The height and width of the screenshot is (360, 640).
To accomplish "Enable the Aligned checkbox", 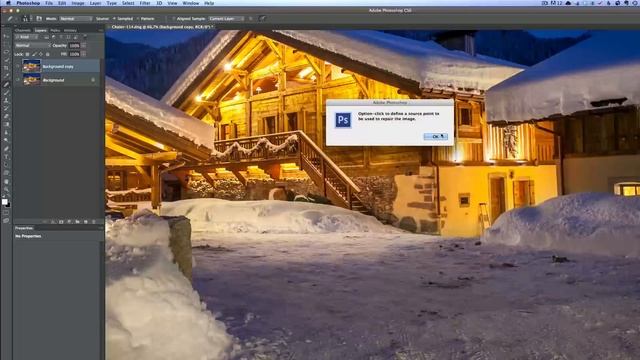I will (x=173, y=18).
